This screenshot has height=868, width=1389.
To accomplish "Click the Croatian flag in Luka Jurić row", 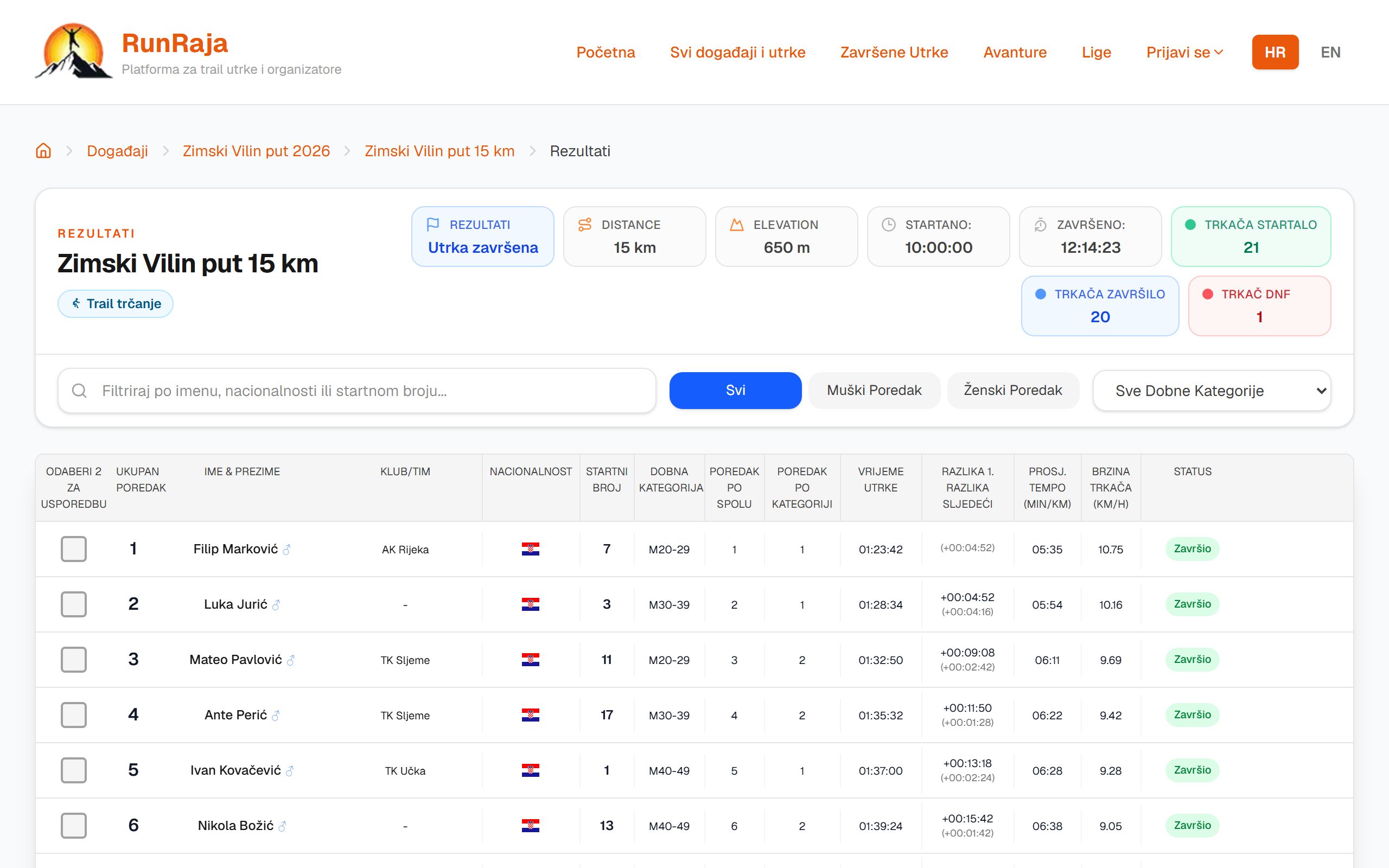I will coord(530,604).
